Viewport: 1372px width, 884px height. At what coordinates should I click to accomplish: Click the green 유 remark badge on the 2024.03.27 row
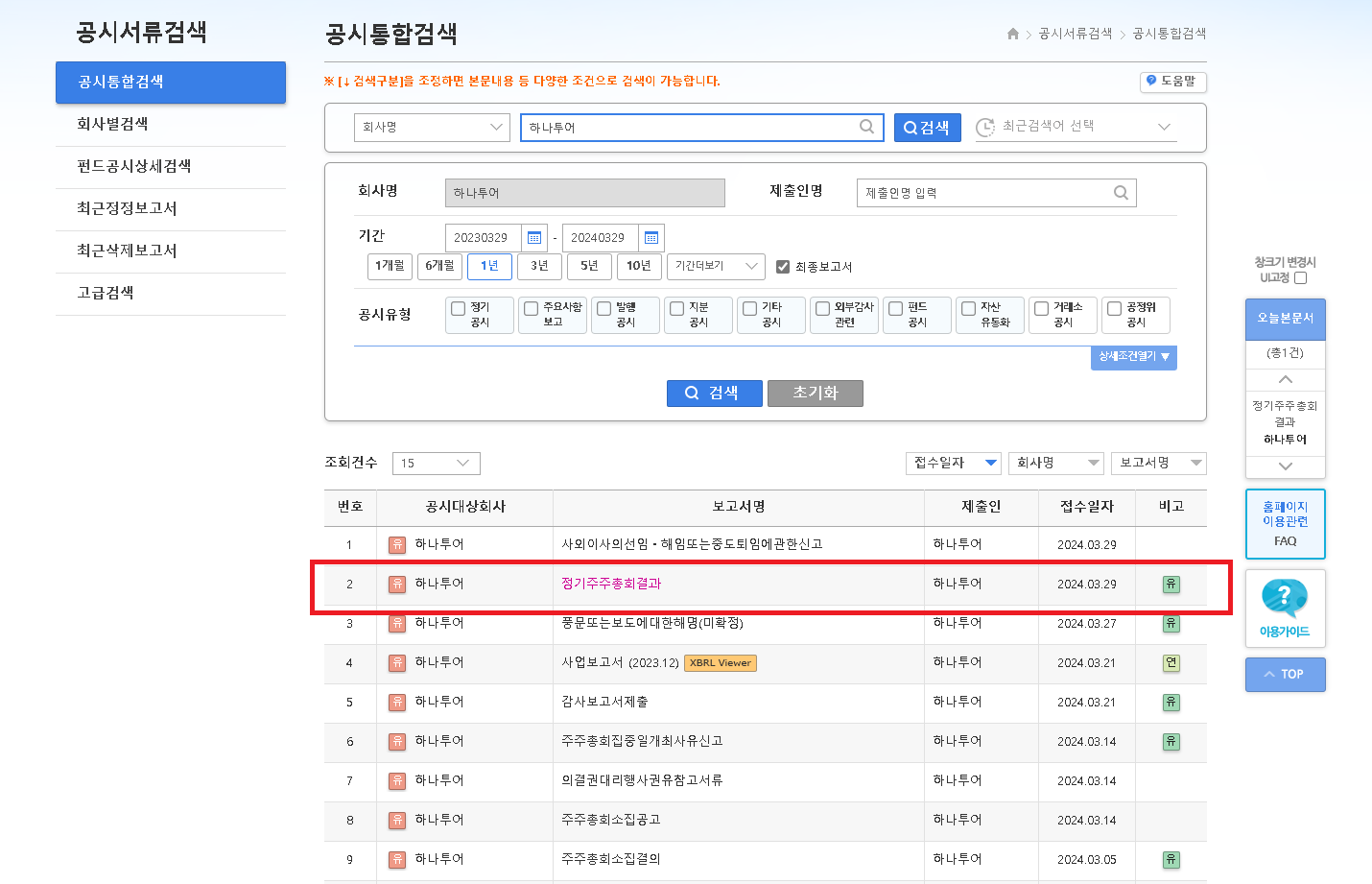tap(1171, 623)
